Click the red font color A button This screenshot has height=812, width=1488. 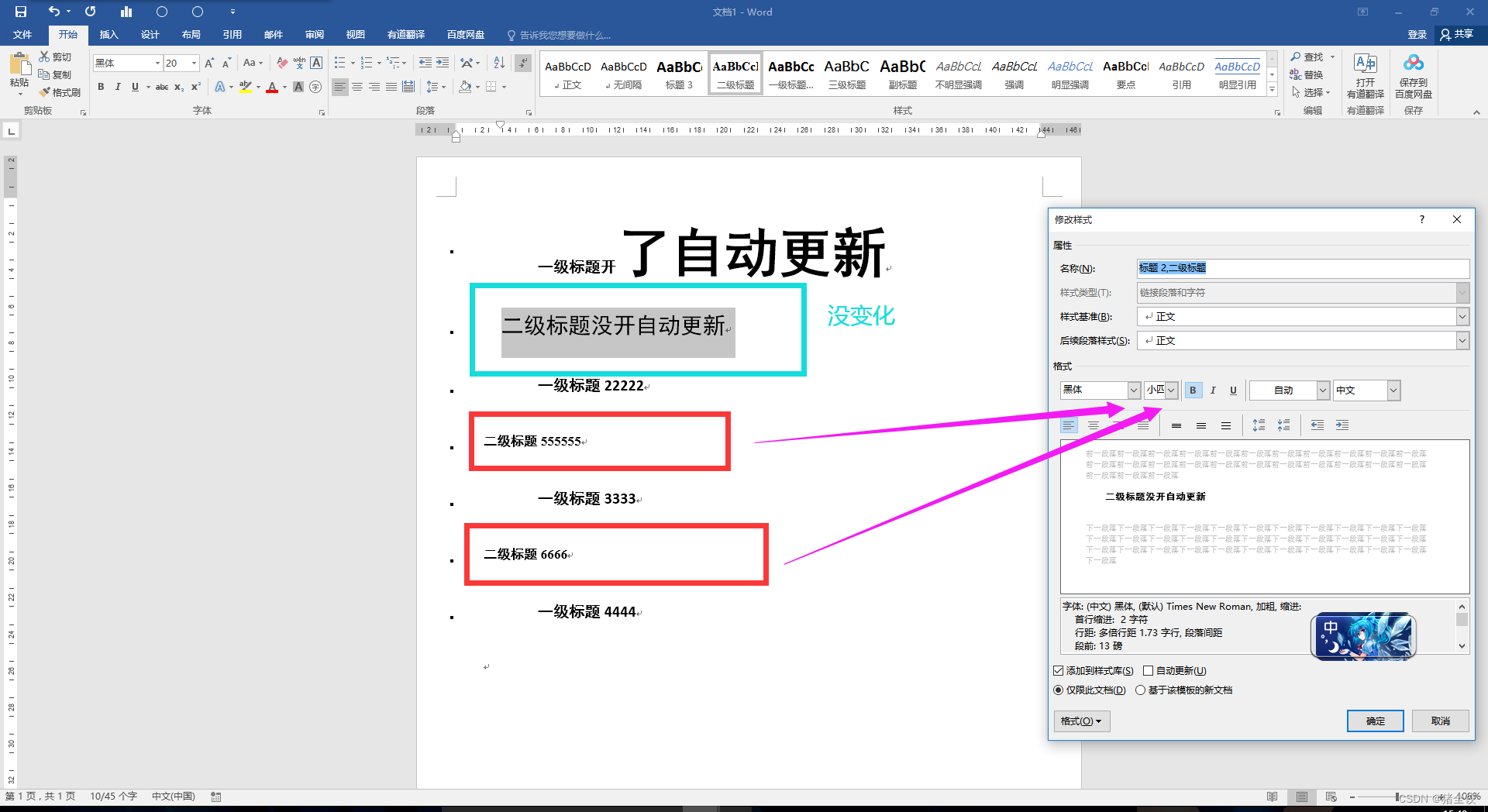[272, 87]
